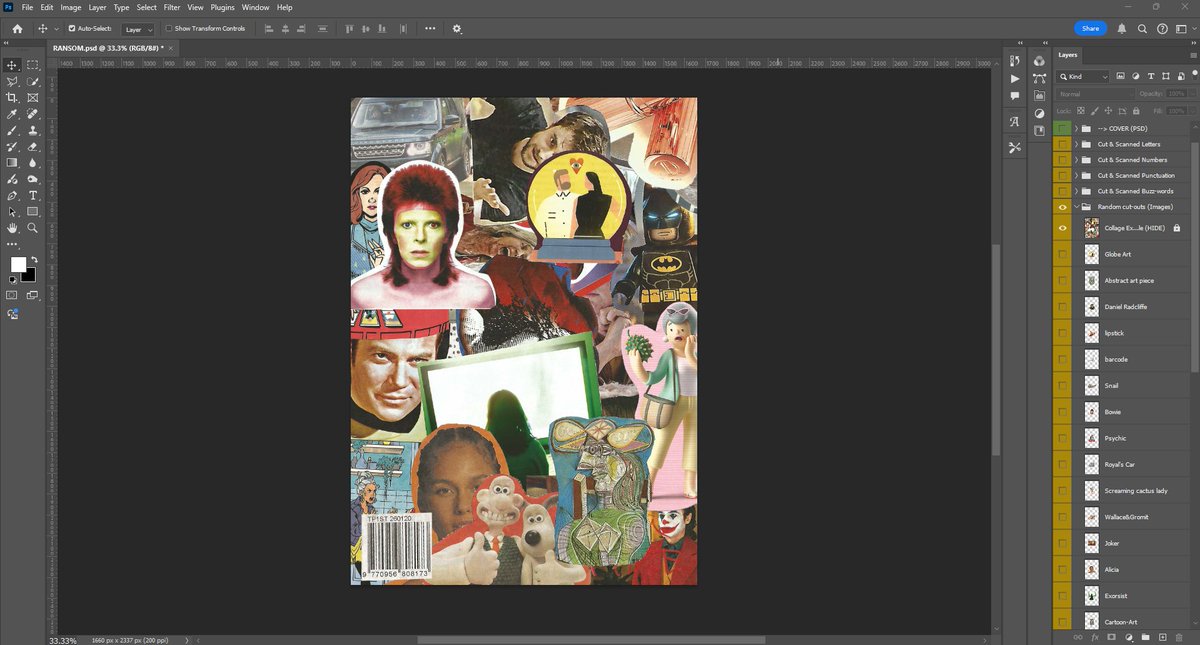
Task: Select the Hand tool
Action: coord(12,228)
